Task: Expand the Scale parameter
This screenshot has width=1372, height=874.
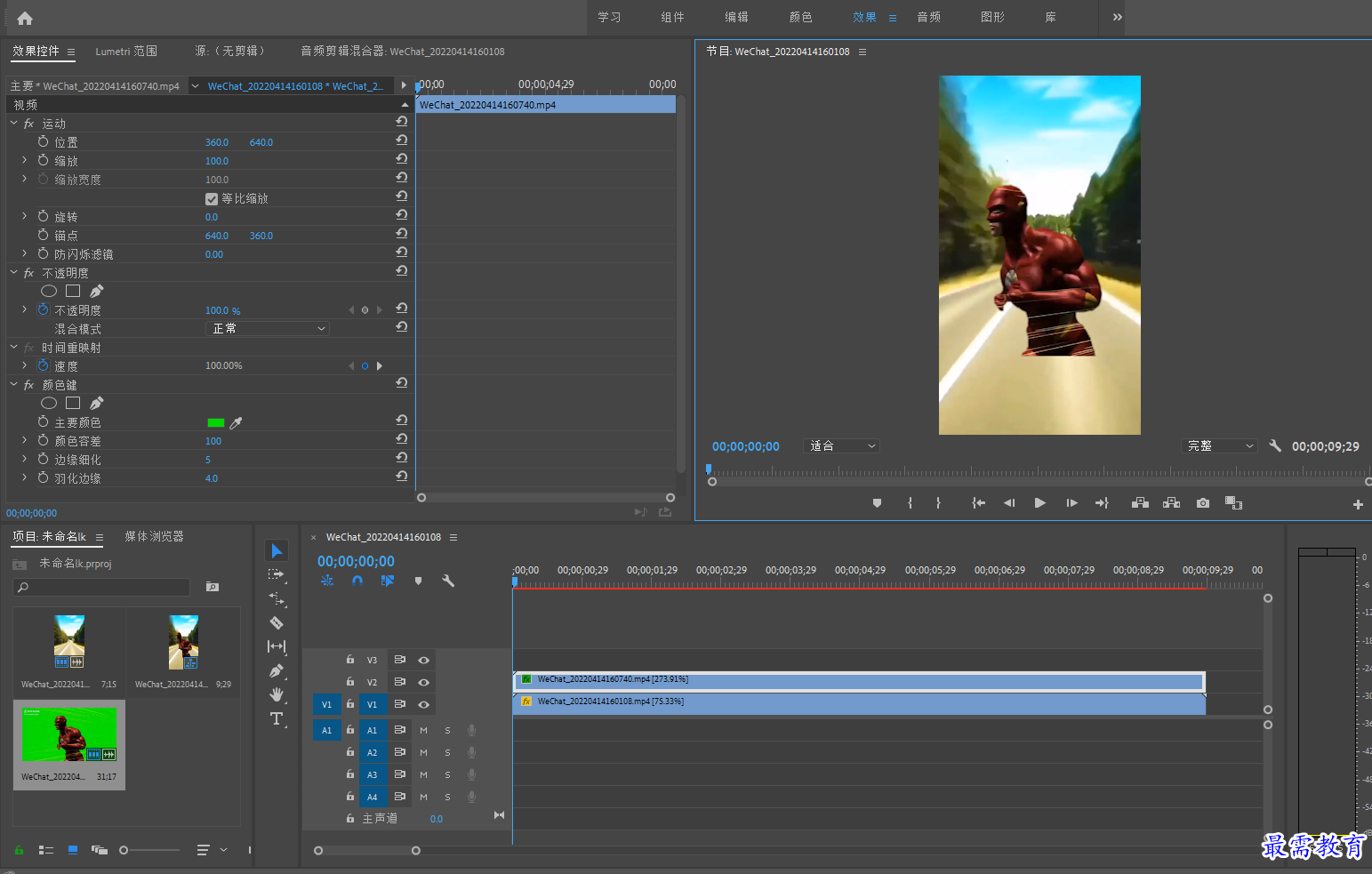Action: pyautogui.click(x=24, y=160)
